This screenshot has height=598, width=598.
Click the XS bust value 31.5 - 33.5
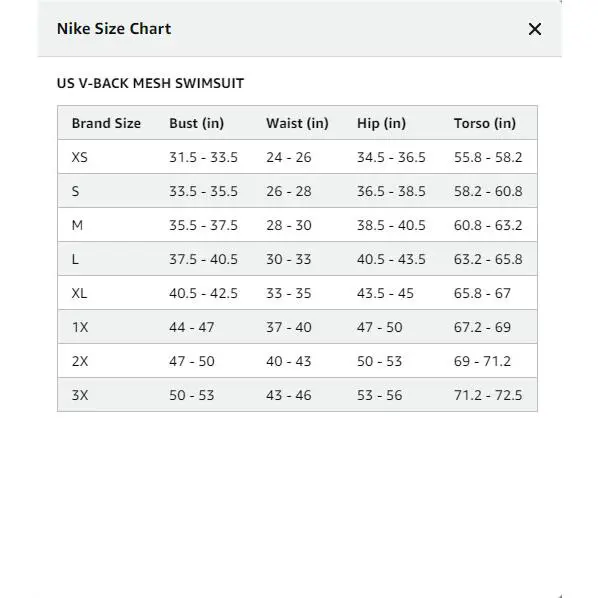click(203, 157)
